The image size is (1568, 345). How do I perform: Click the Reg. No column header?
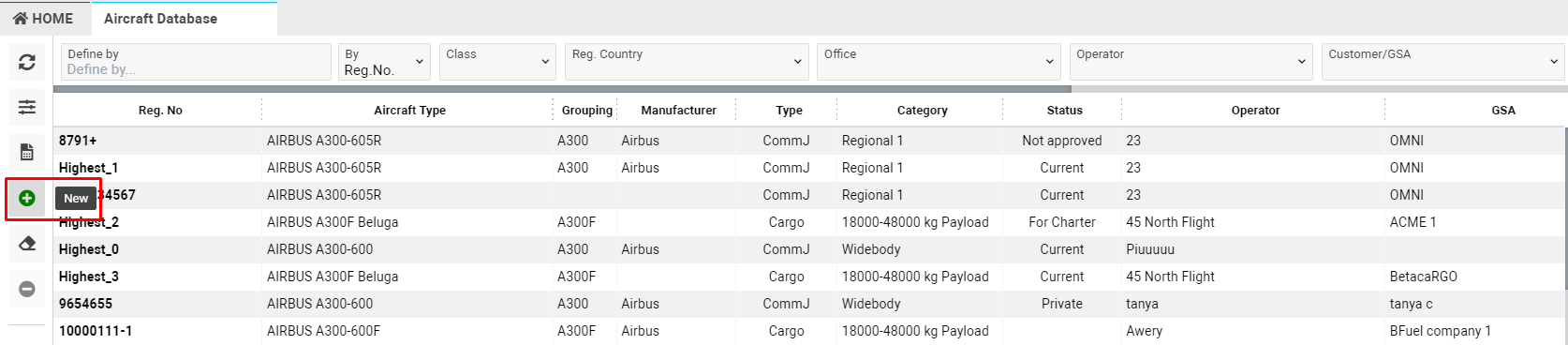(160, 111)
